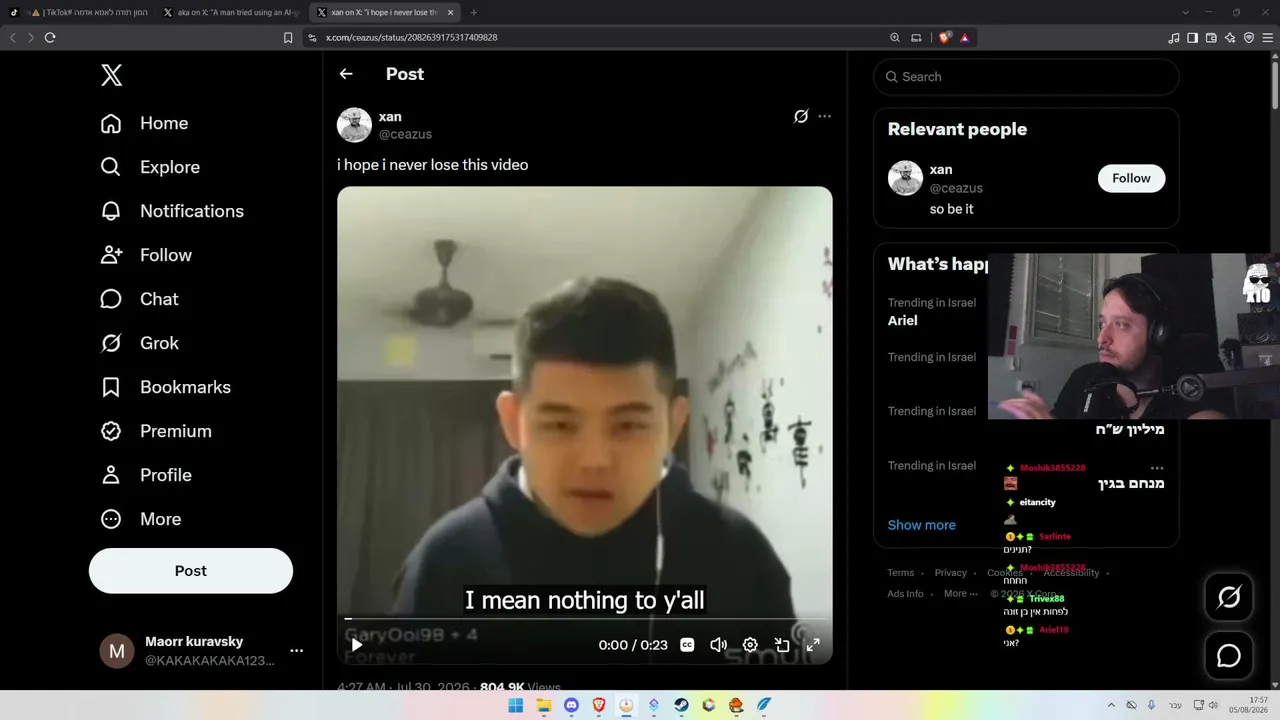The width and height of the screenshot is (1280, 720).
Task: Open Grok from the sidebar
Action: click(139, 343)
